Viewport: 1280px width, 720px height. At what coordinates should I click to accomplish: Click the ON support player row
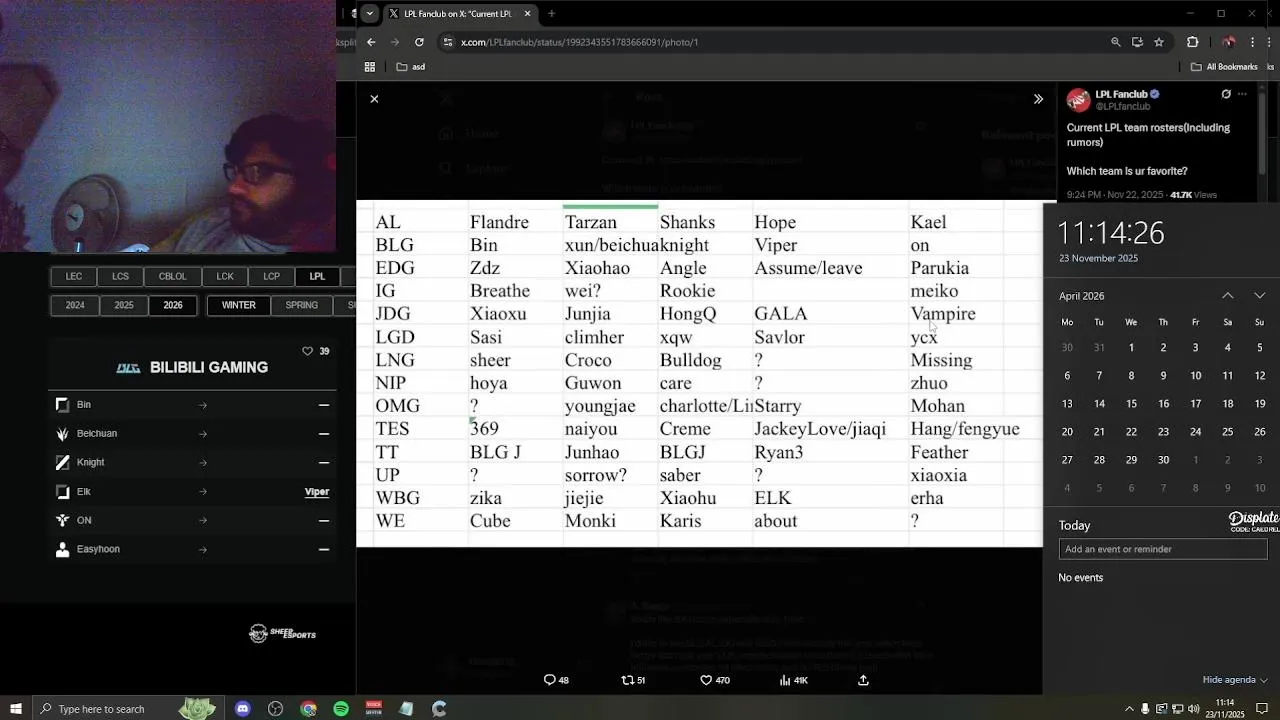pyautogui.click(x=192, y=520)
